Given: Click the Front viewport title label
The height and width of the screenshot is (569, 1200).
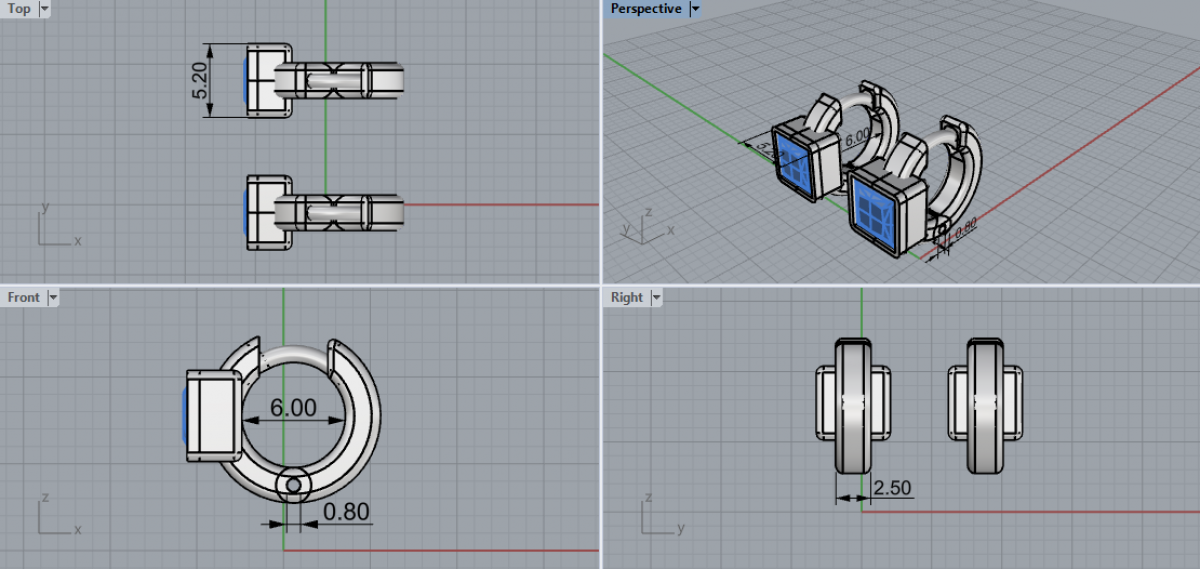Looking at the screenshot, I should pos(24,297).
